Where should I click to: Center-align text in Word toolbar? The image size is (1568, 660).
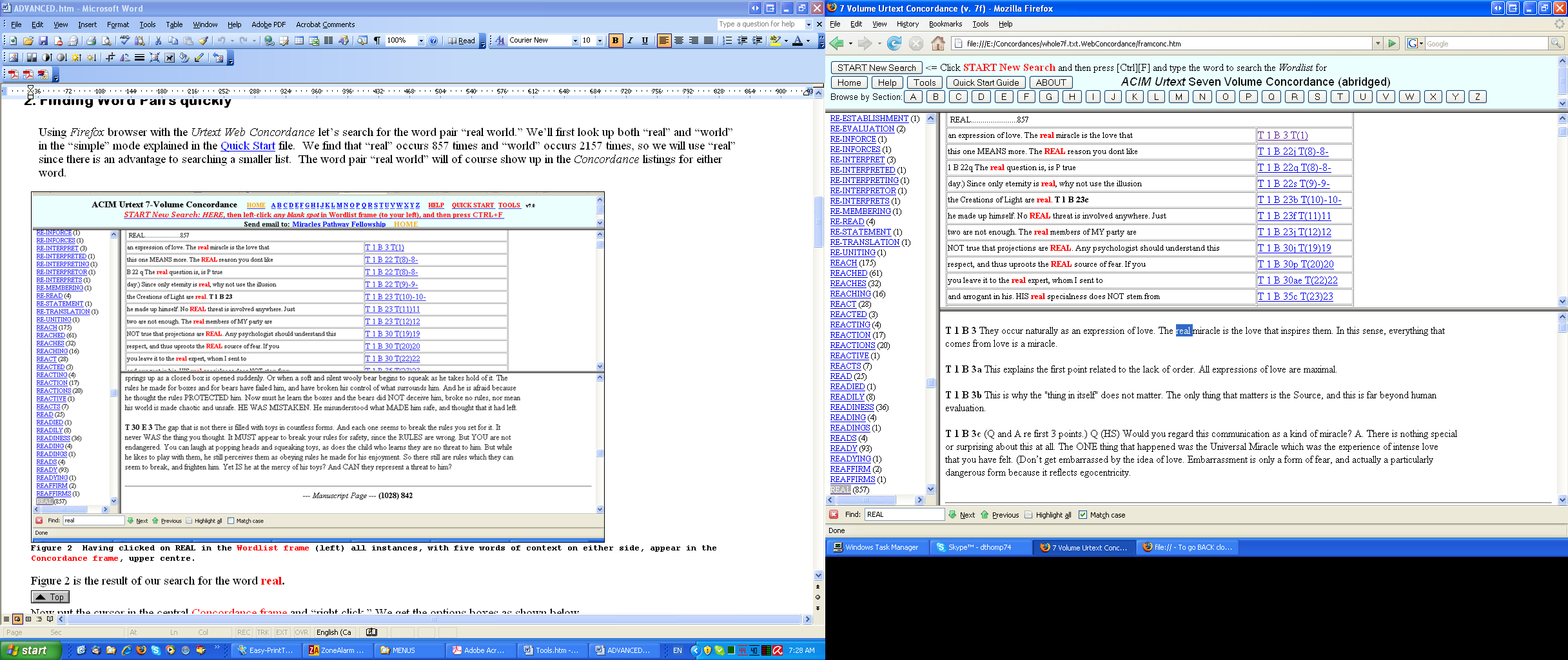pyautogui.click(x=679, y=41)
